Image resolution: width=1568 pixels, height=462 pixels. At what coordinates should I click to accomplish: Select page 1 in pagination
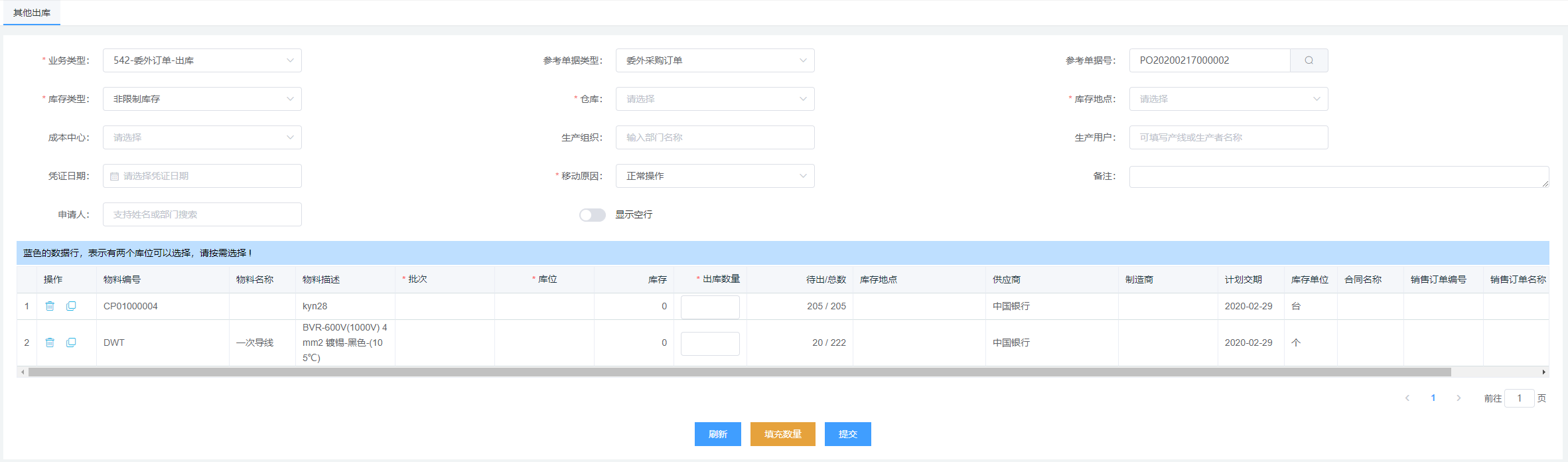tap(1433, 398)
